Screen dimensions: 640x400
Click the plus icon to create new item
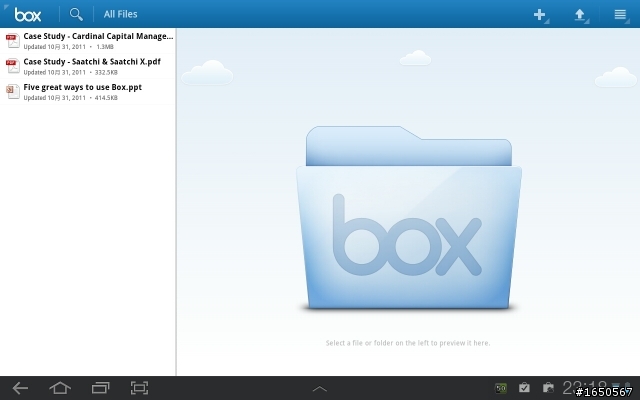click(x=540, y=15)
